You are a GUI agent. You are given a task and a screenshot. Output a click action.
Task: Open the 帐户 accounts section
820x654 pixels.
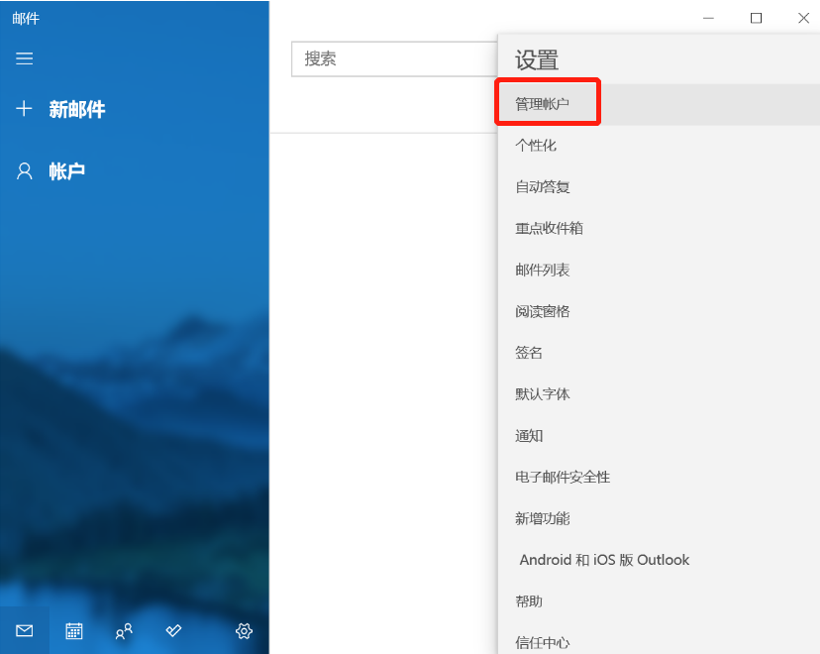pyautogui.click(x=67, y=171)
